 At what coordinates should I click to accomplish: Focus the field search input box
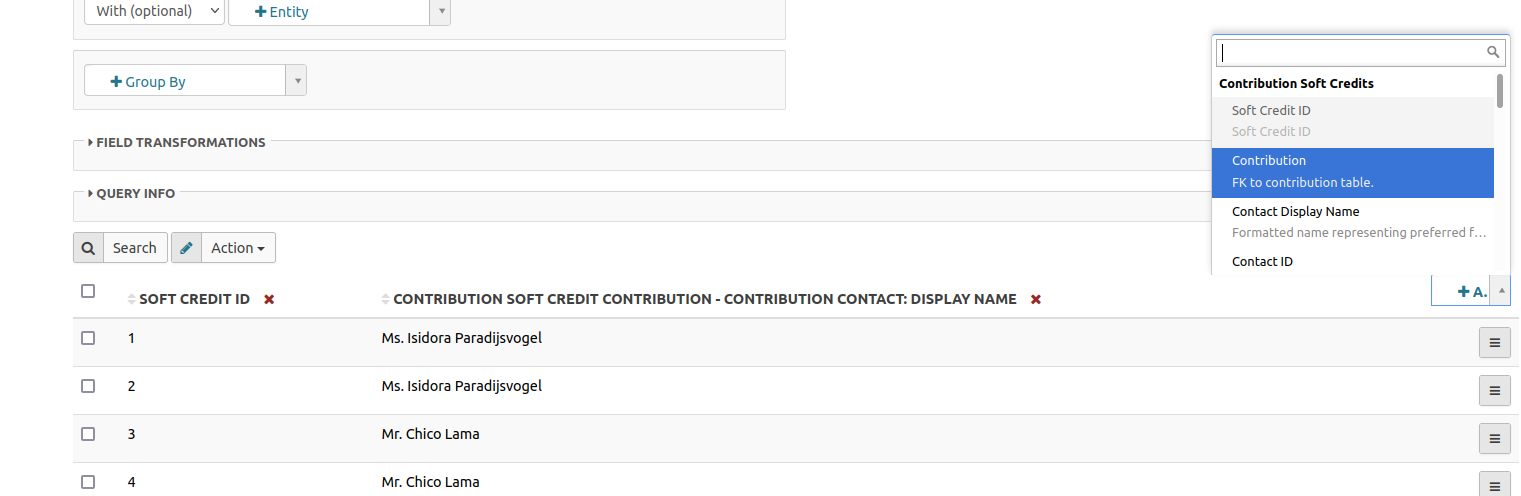pos(1352,53)
